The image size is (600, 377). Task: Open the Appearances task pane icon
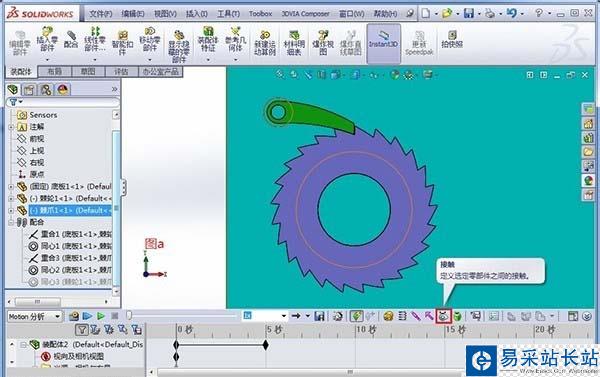tap(588, 180)
